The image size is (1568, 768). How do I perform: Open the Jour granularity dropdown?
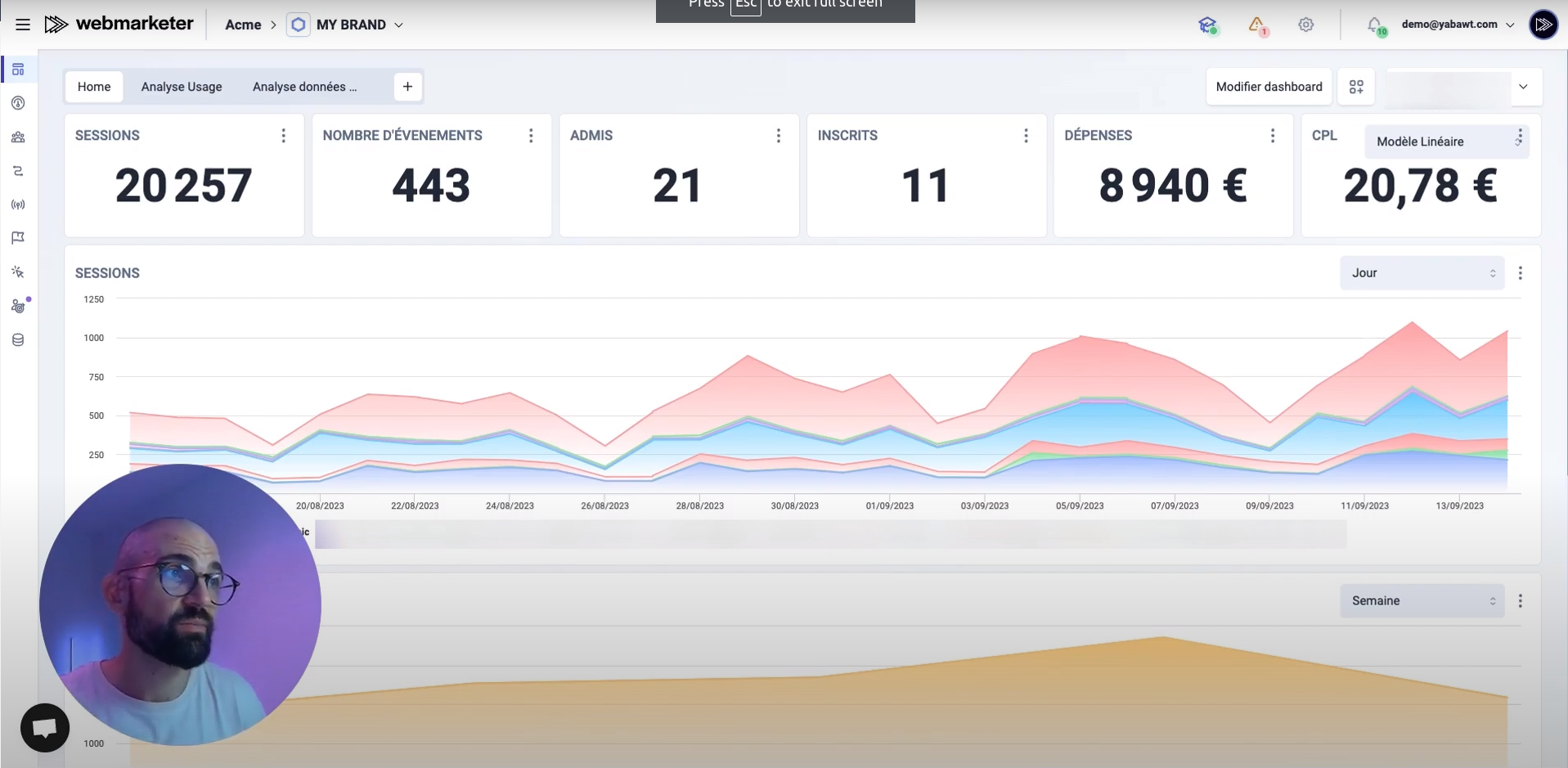coord(1422,273)
